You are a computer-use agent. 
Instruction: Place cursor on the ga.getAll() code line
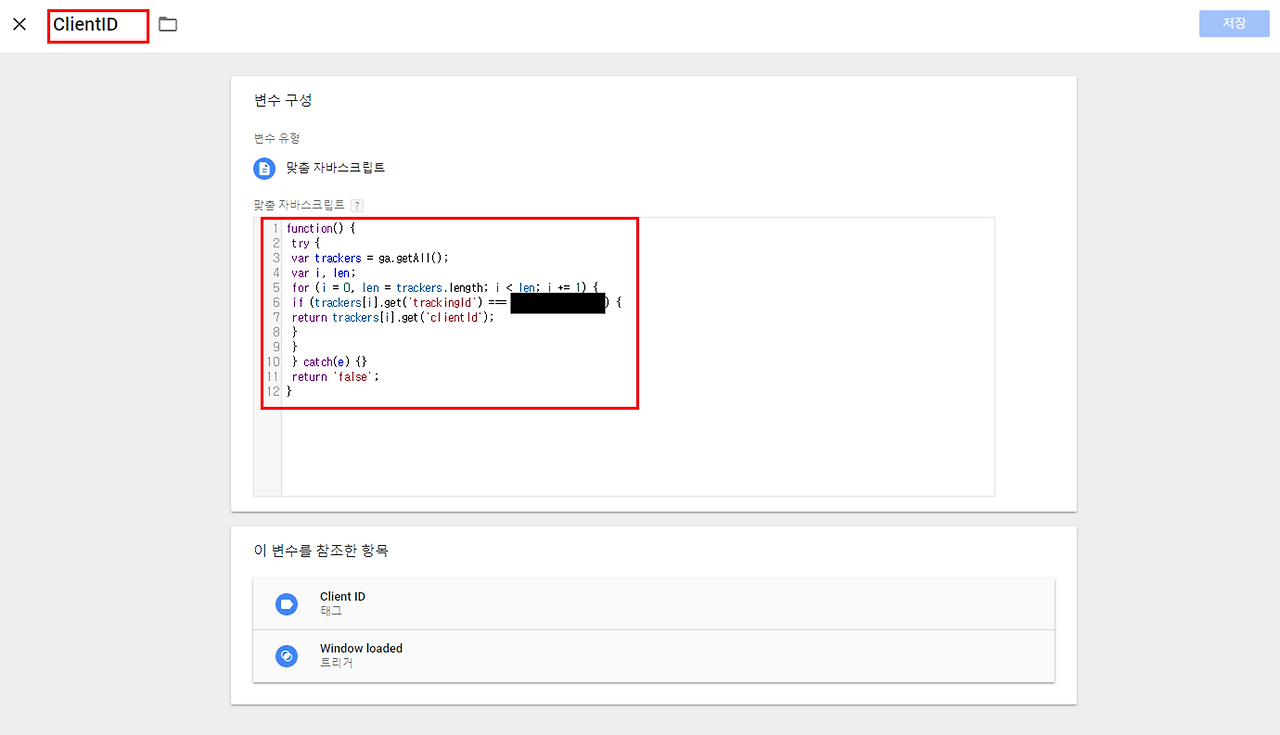(370, 258)
